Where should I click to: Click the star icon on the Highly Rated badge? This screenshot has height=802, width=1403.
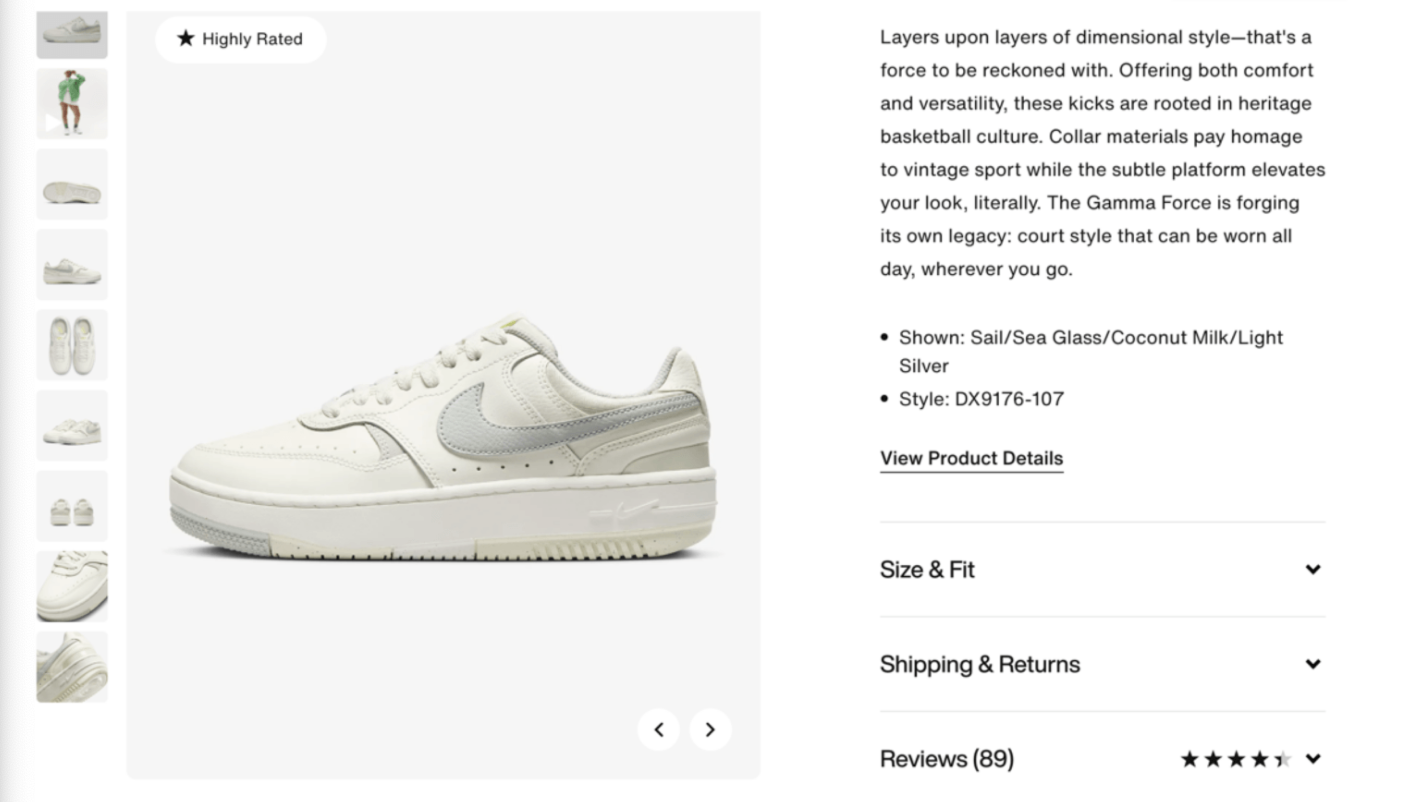(184, 39)
